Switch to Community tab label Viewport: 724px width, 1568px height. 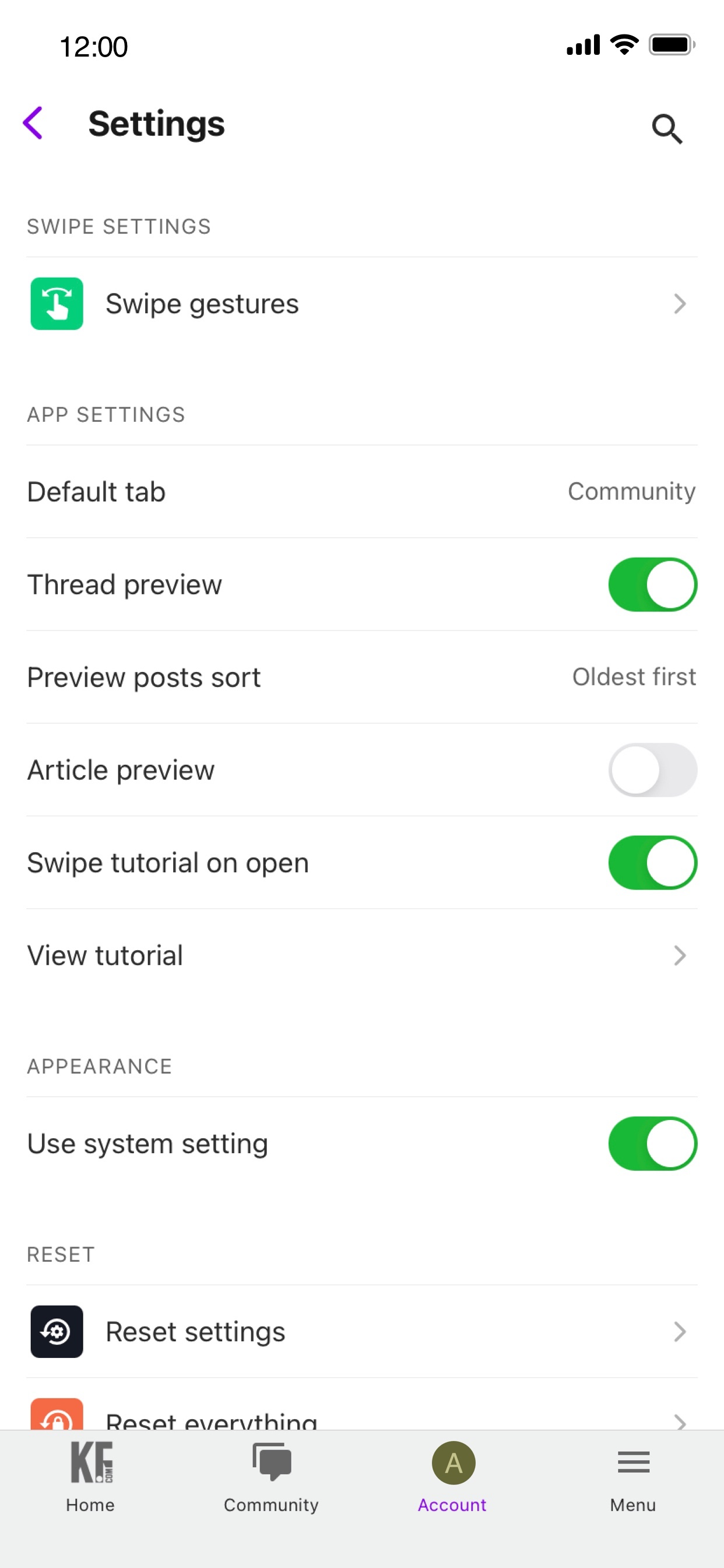point(271,1504)
